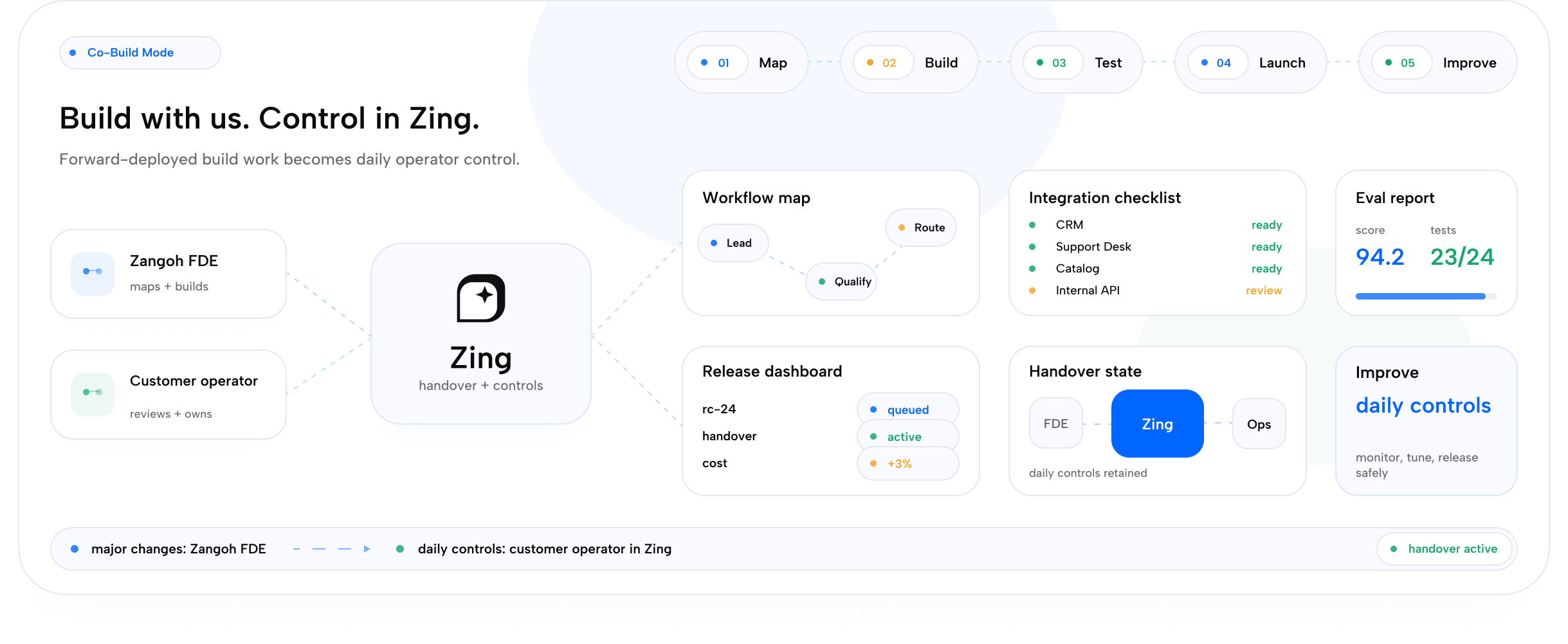This screenshot has width=1568, height=644.
Task: Click the Workflow map card title
Action: point(756,198)
